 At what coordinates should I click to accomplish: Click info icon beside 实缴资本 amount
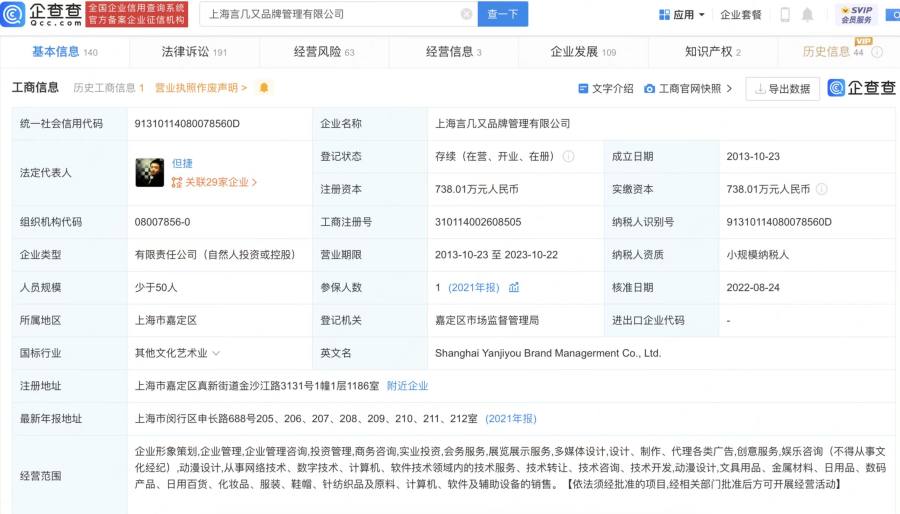(x=822, y=189)
